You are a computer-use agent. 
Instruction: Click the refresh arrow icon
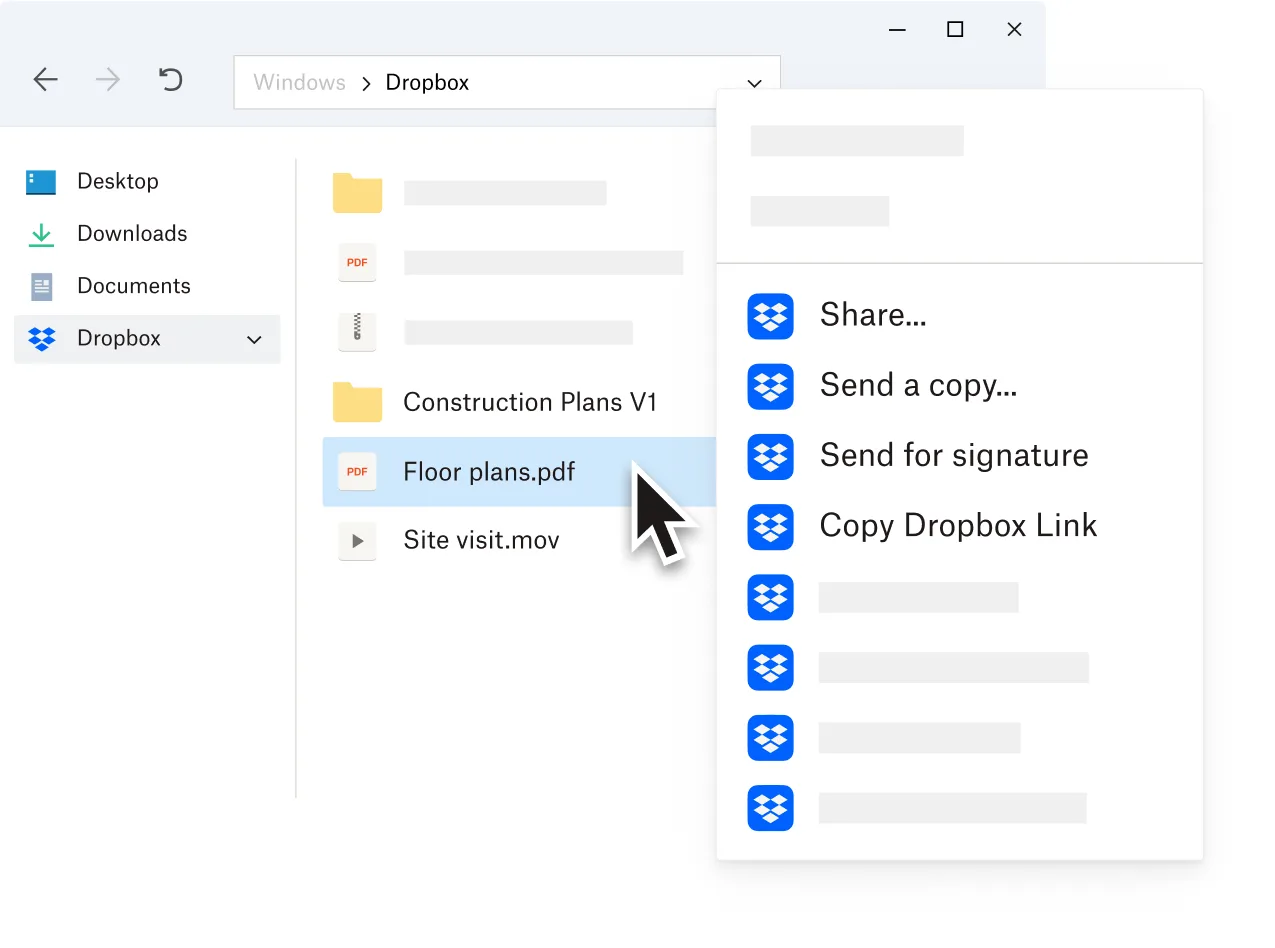171,79
